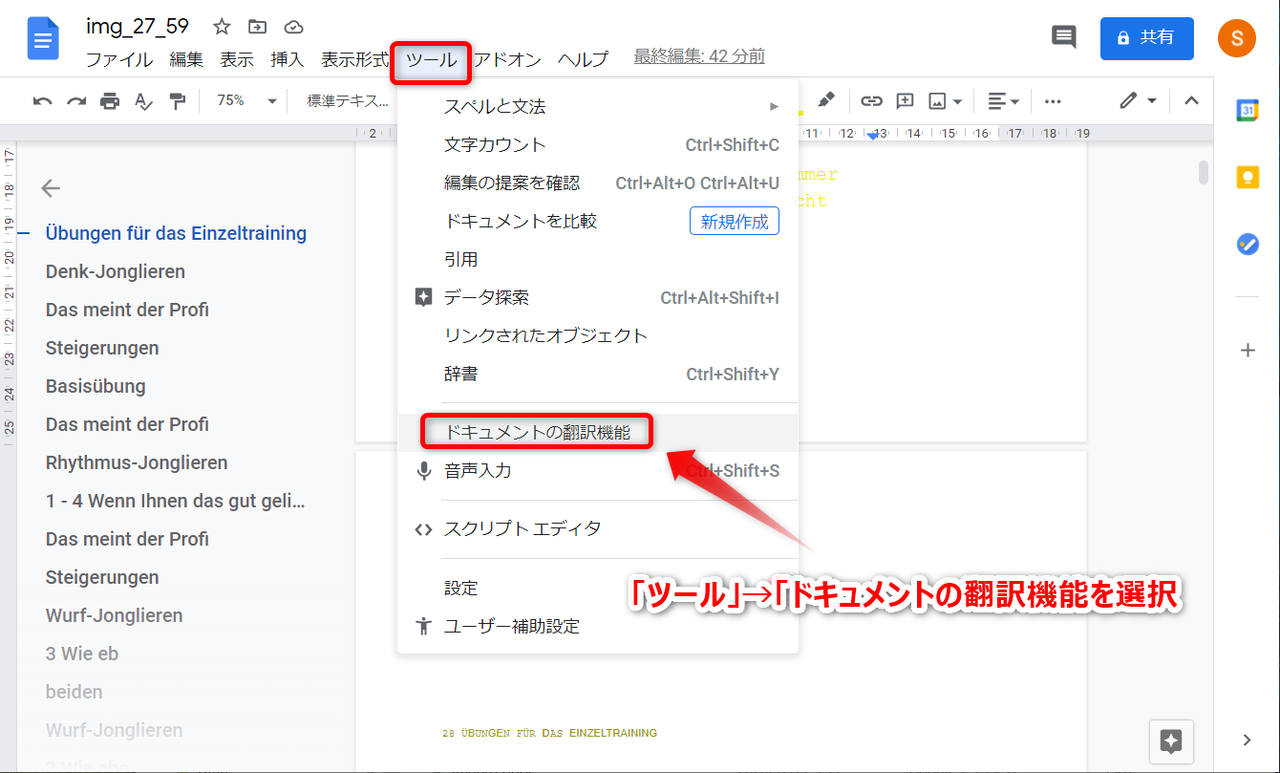The height and width of the screenshot is (773, 1280).
Task: Select ドキュメントの翻訳機能 menu item
Action: (x=598, y=432)
